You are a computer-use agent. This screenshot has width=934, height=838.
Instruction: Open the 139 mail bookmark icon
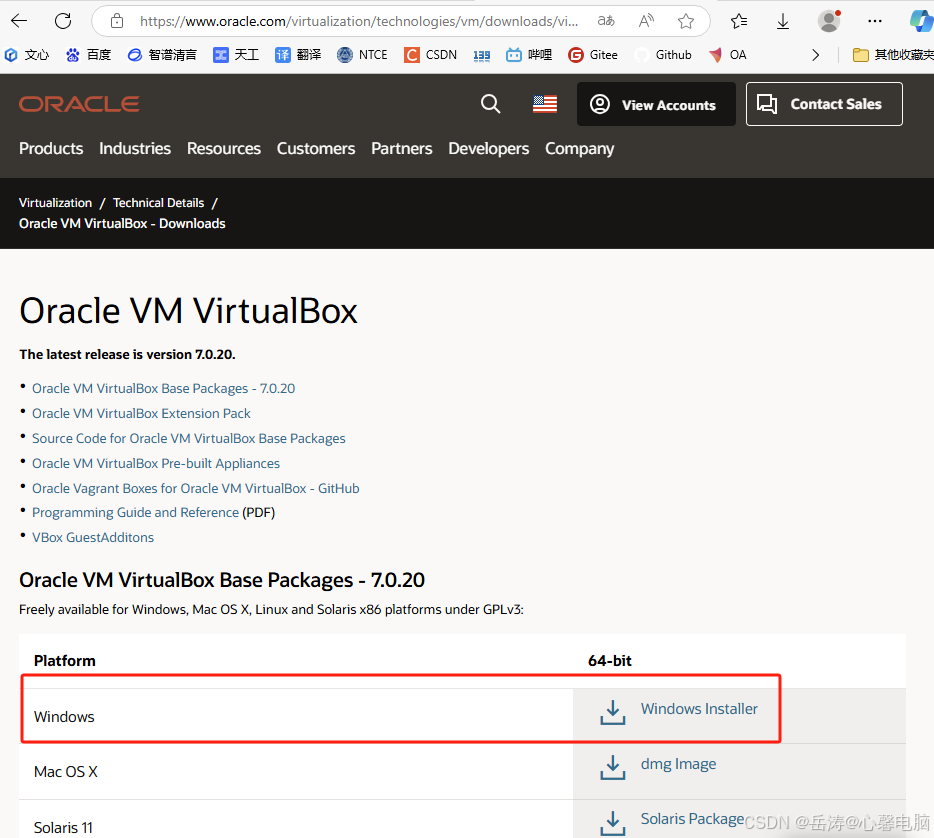click(481, 55)
